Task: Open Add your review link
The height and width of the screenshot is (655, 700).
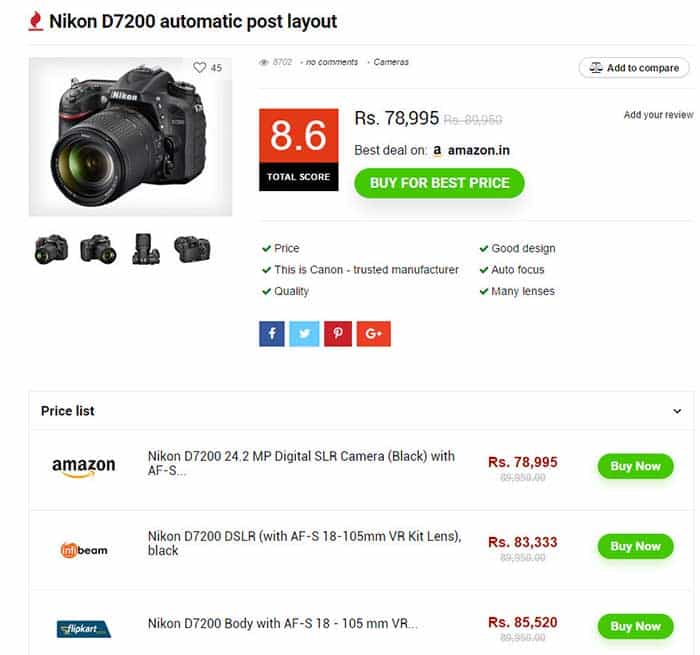Action: pyautogui.click(x=658, y=115)
